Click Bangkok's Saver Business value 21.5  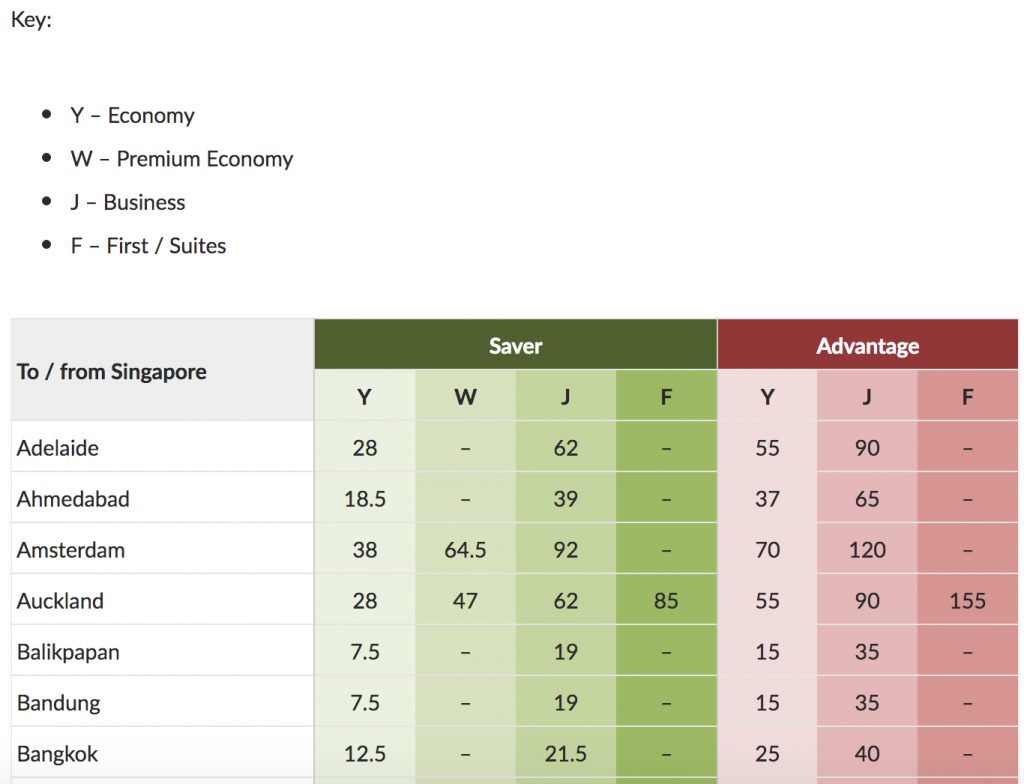(565, 754)
